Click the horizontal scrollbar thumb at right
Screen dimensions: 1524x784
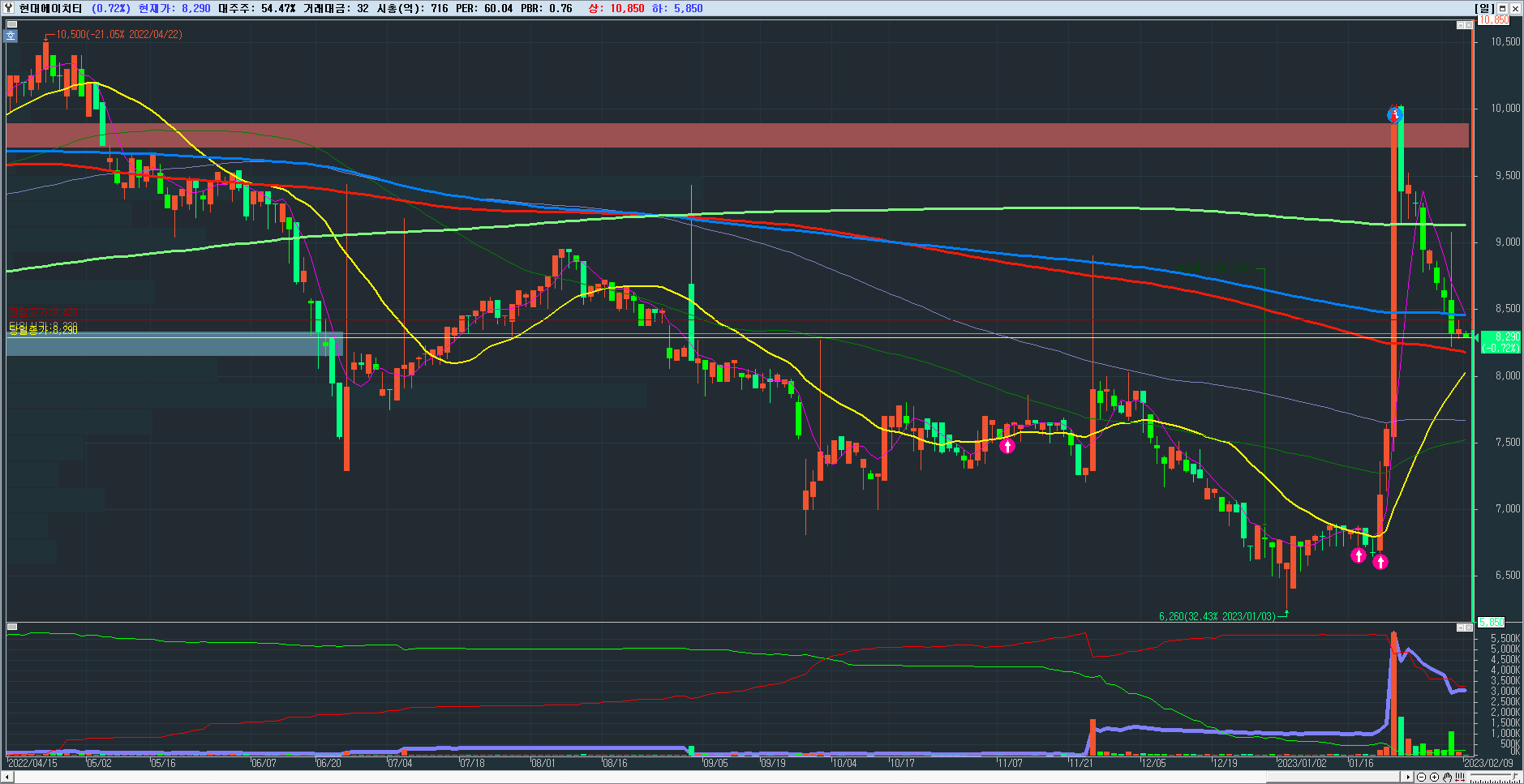1333,777
